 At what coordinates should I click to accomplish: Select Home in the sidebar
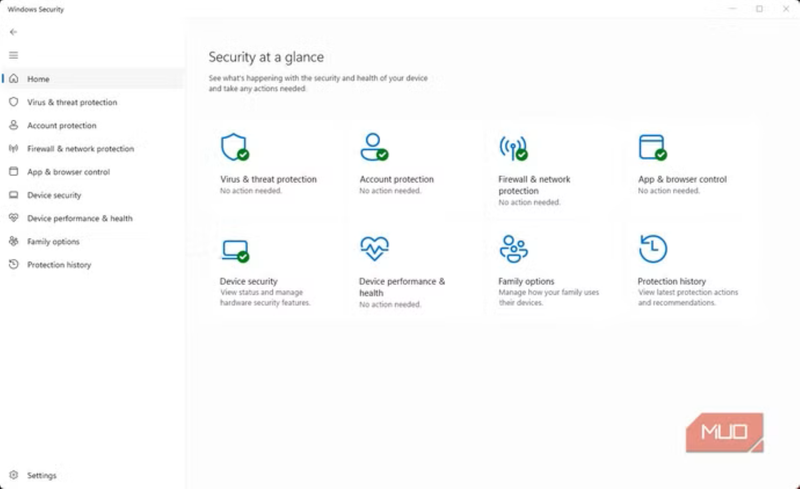pyautogui.click(x=93, y=79)
